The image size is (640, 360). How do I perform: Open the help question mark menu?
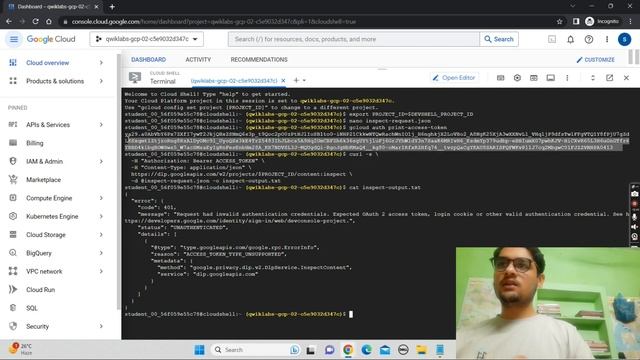tap(589, 39)
